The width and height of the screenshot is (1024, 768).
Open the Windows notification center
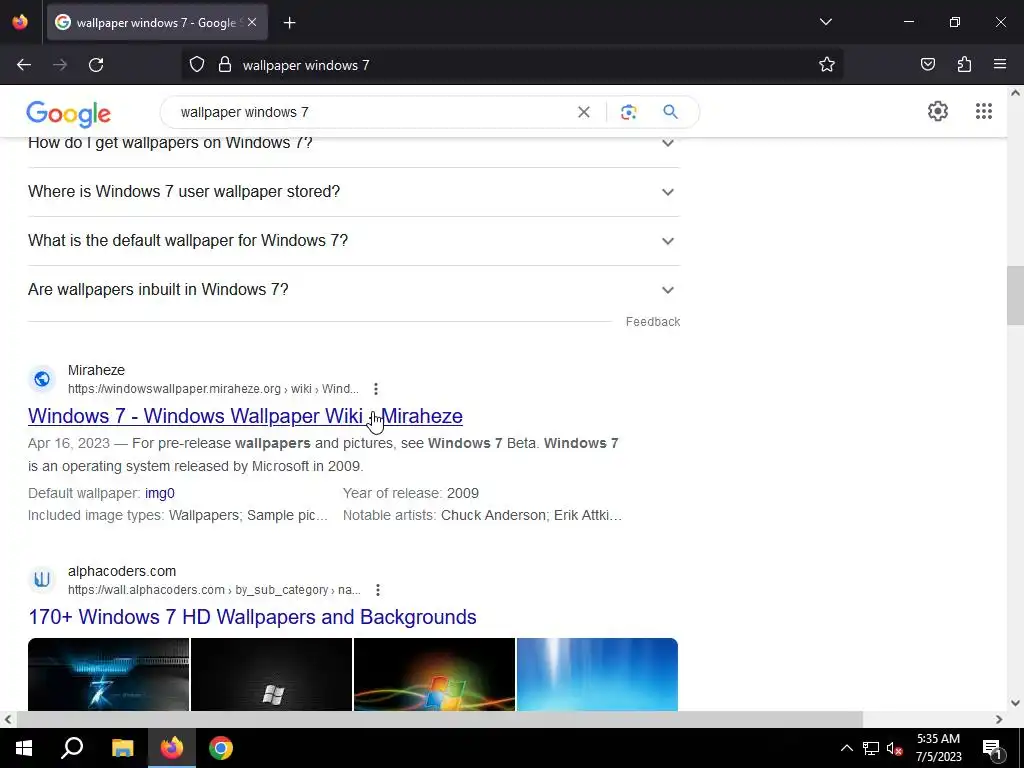992,749
